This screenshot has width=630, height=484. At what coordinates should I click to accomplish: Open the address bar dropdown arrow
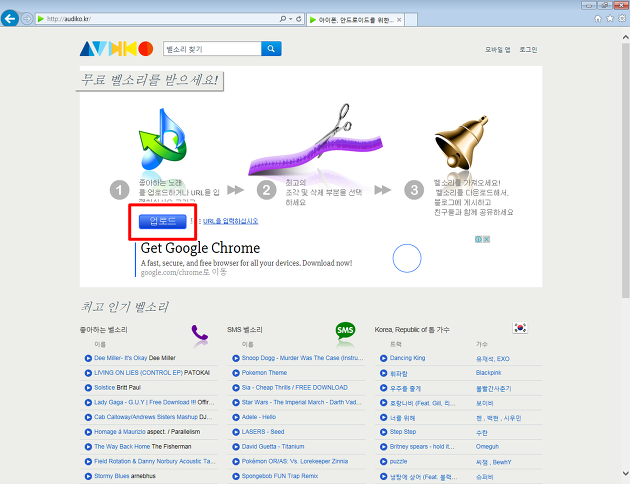[x=290, y=18]
